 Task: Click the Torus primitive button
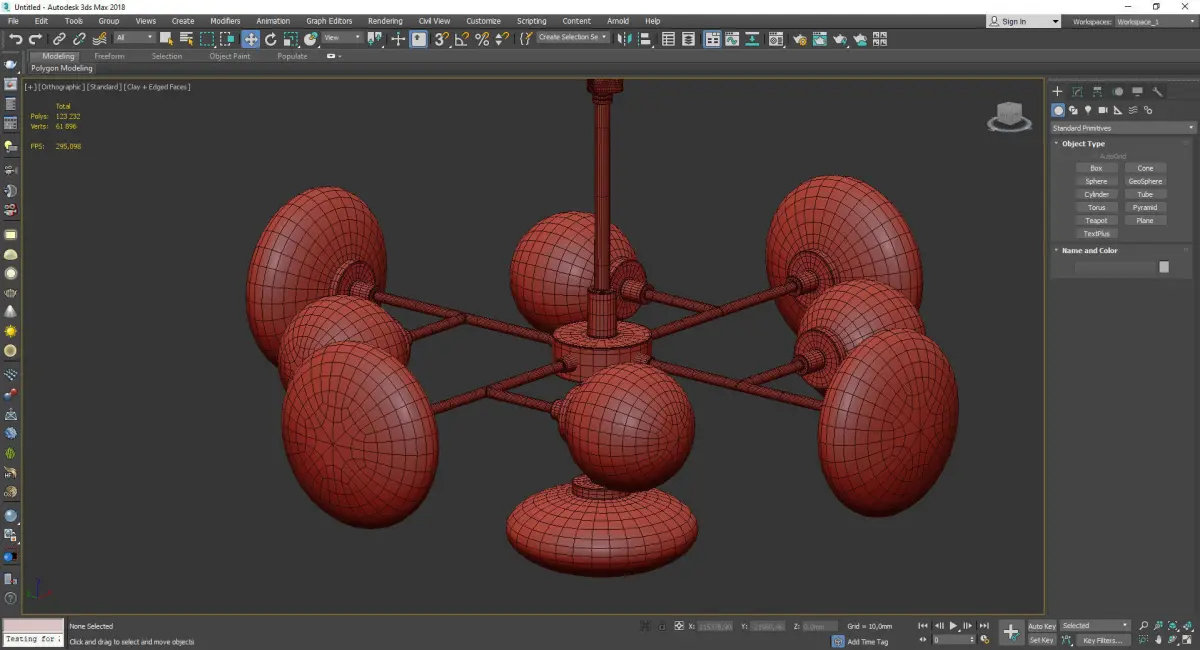tap(1097, 207)
